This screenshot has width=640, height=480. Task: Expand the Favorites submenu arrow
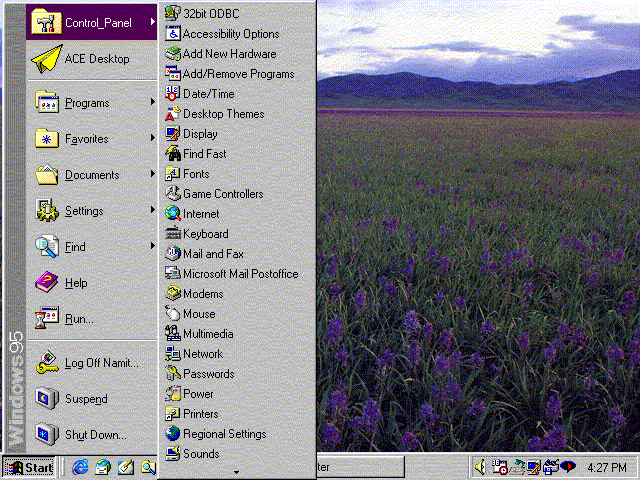tap(153, 138)
